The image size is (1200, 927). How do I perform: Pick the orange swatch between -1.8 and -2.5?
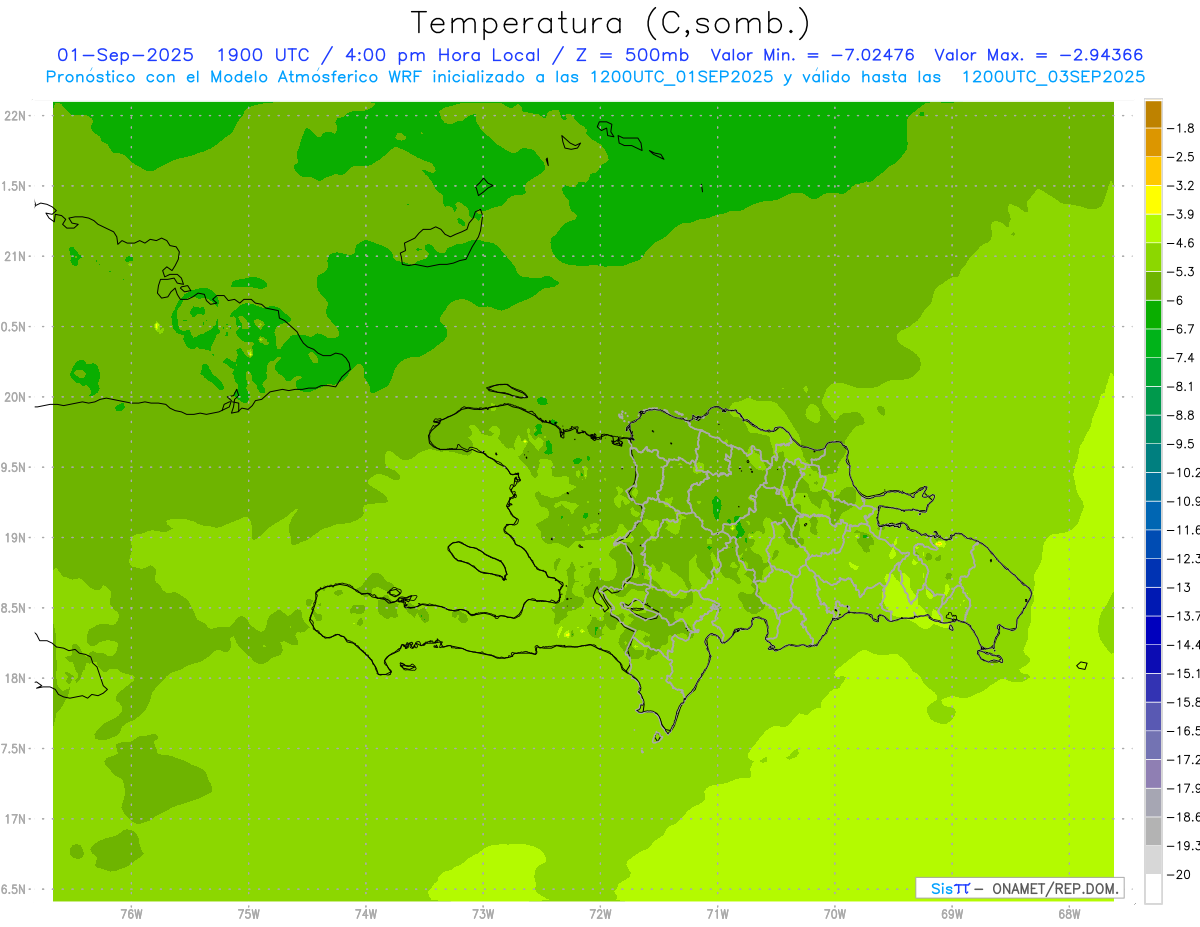tap(1153, 142)
